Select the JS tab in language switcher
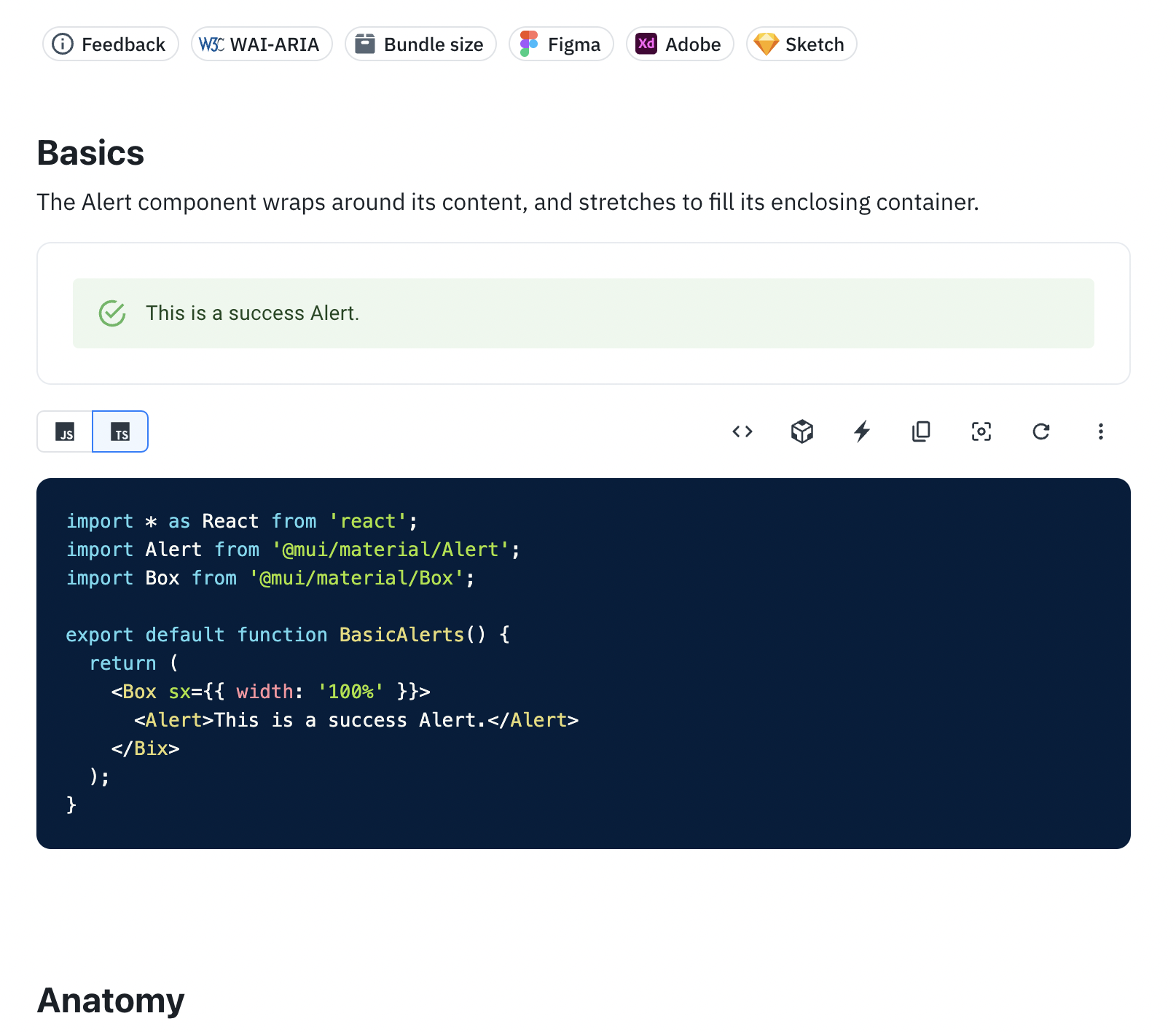Viewport: 1176px width, 1032px height. pyautogui.click(x=66, y=431)
